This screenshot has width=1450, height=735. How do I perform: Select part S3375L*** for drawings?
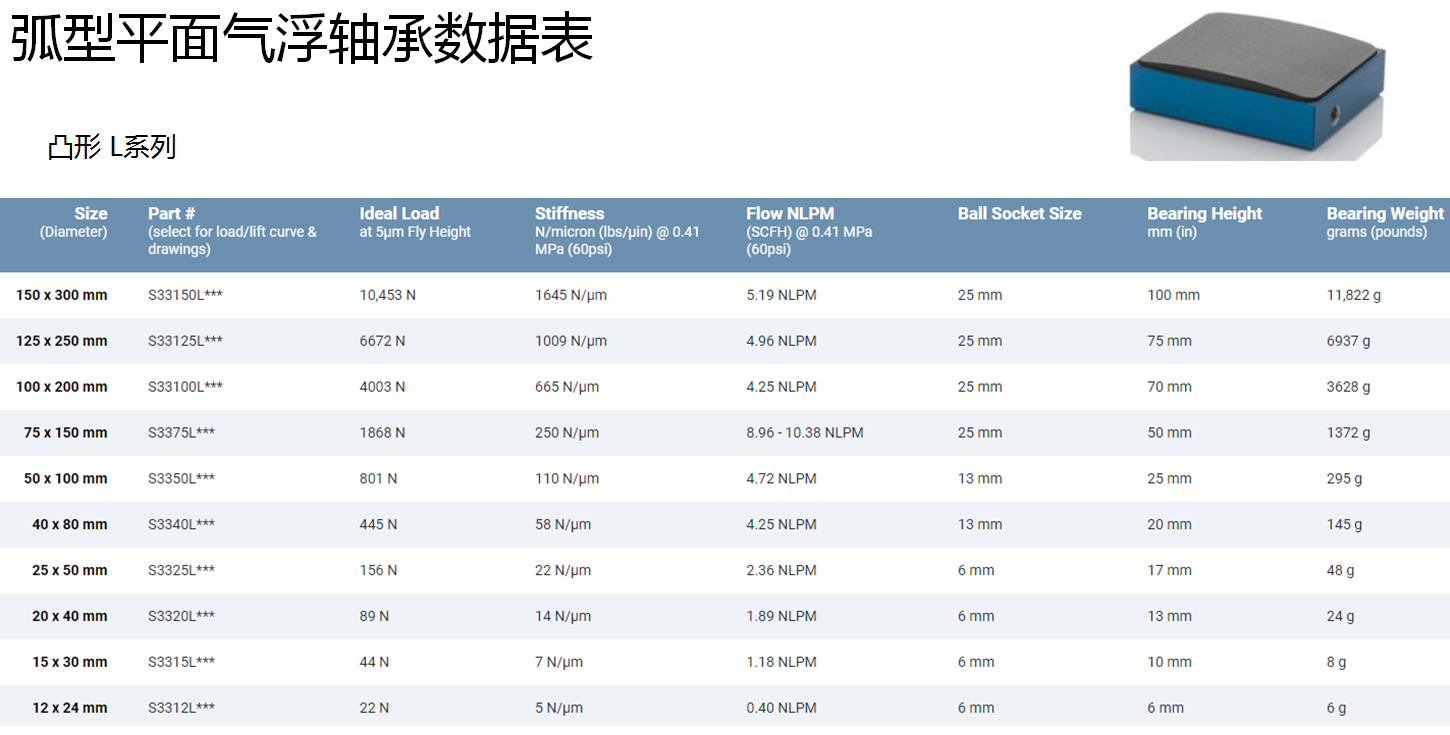coord(181,433)
